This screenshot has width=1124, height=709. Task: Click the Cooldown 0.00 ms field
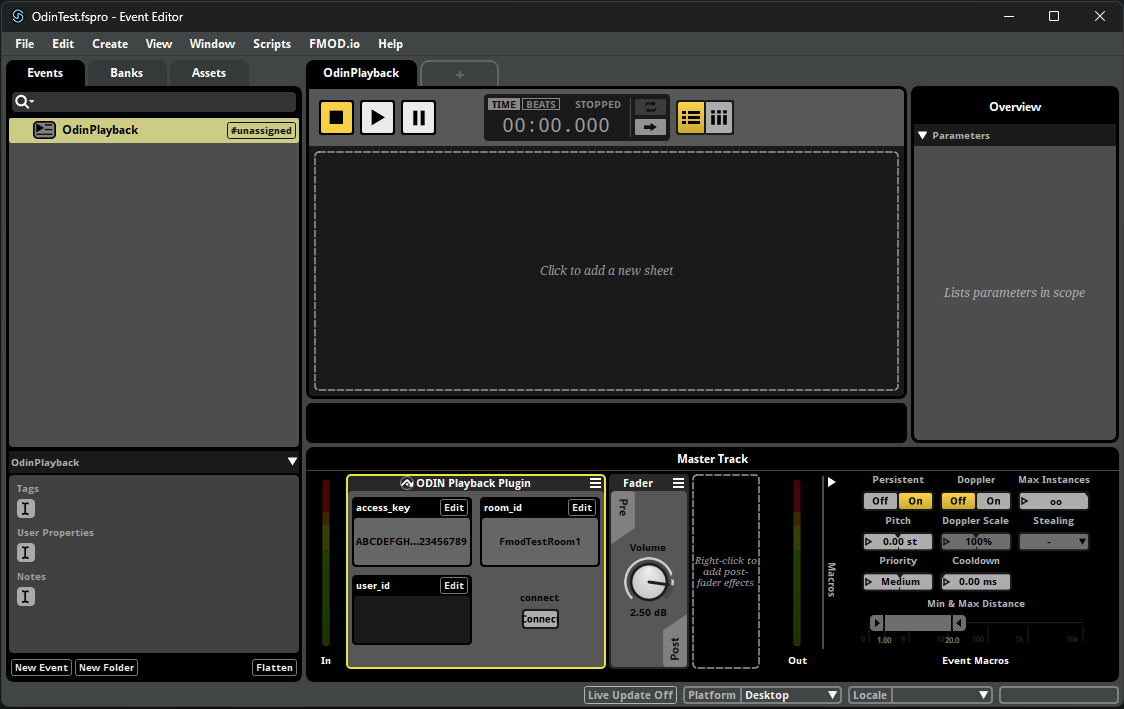point(976,581)
